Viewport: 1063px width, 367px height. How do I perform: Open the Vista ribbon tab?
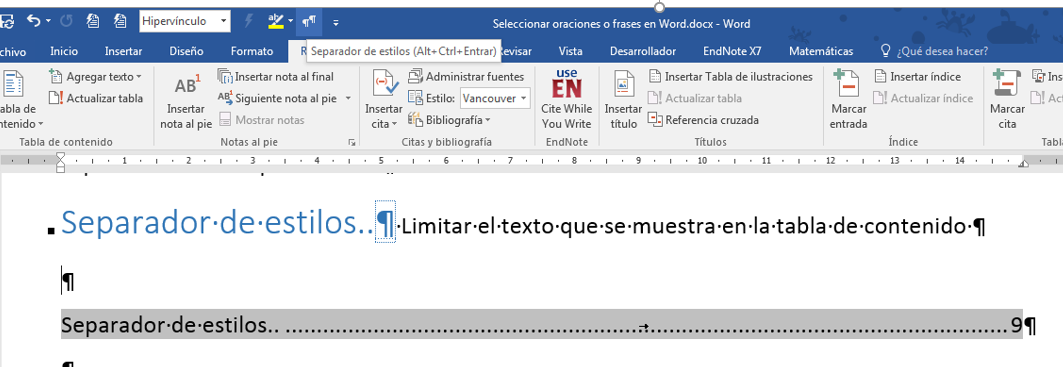570,51
